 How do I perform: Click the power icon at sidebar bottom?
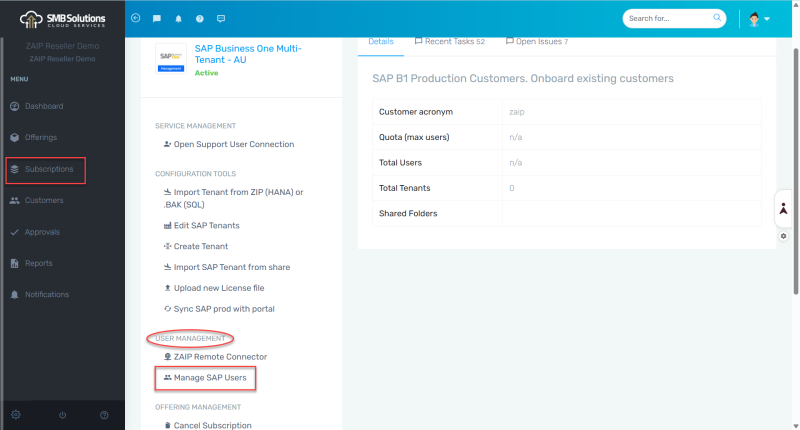click(x=62, y=414)
